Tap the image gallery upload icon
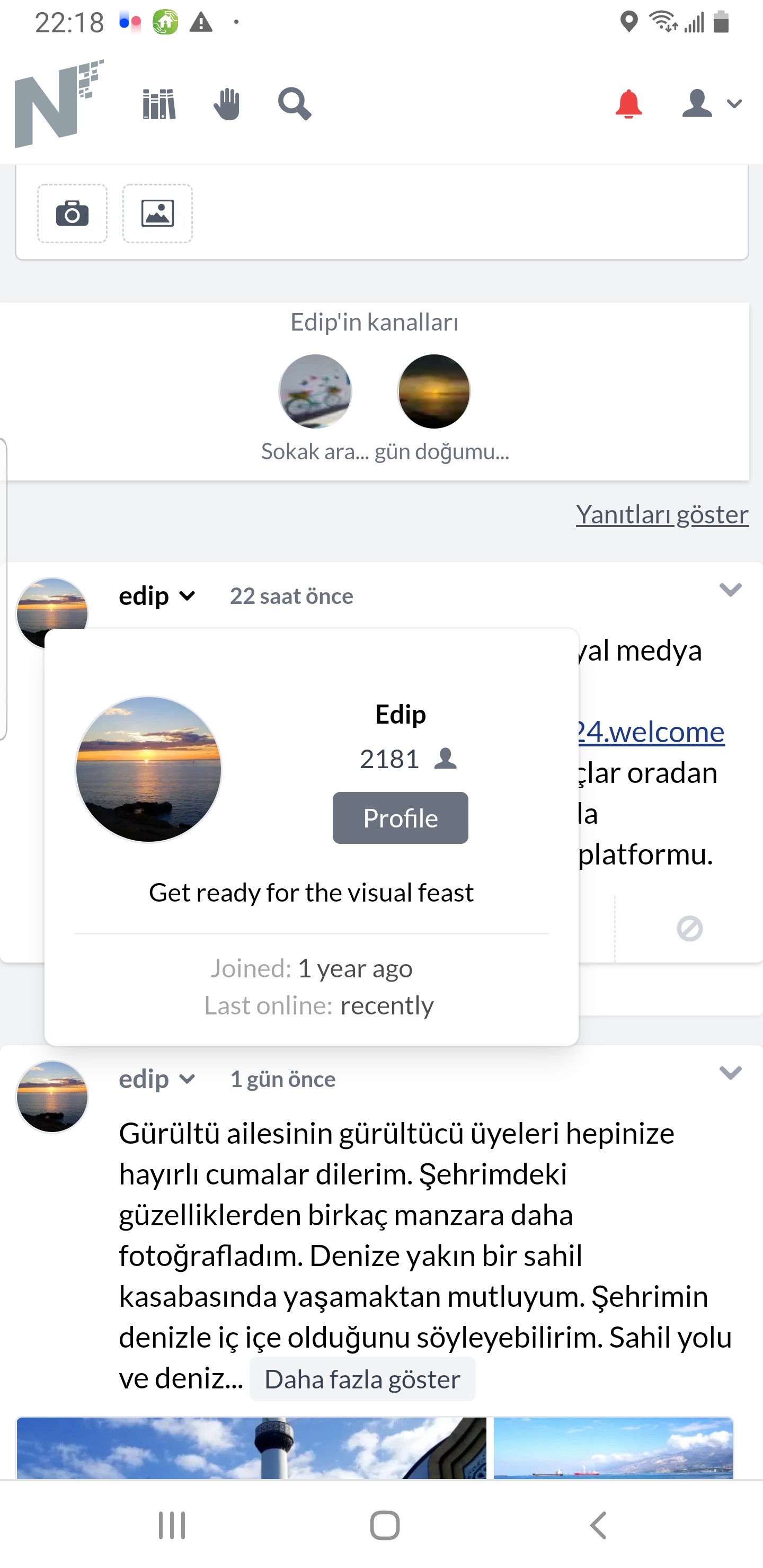Screen dimensions: 763x1568 tap(158, 213)
